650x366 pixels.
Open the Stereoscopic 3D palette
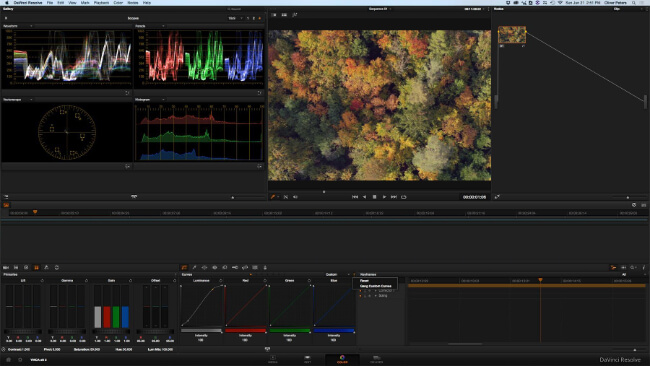click(255, 267)
